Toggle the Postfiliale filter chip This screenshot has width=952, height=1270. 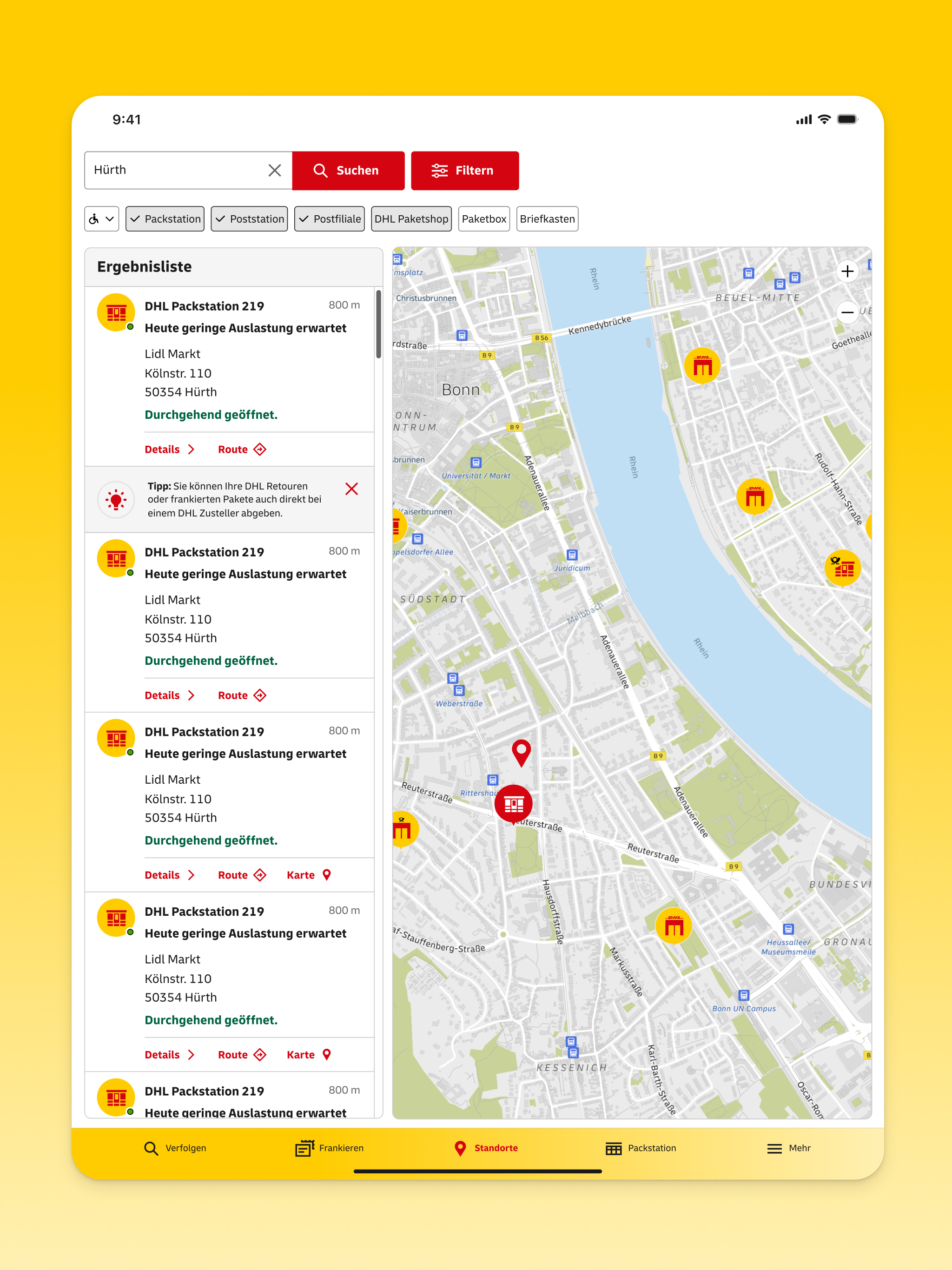coord(330,219)
